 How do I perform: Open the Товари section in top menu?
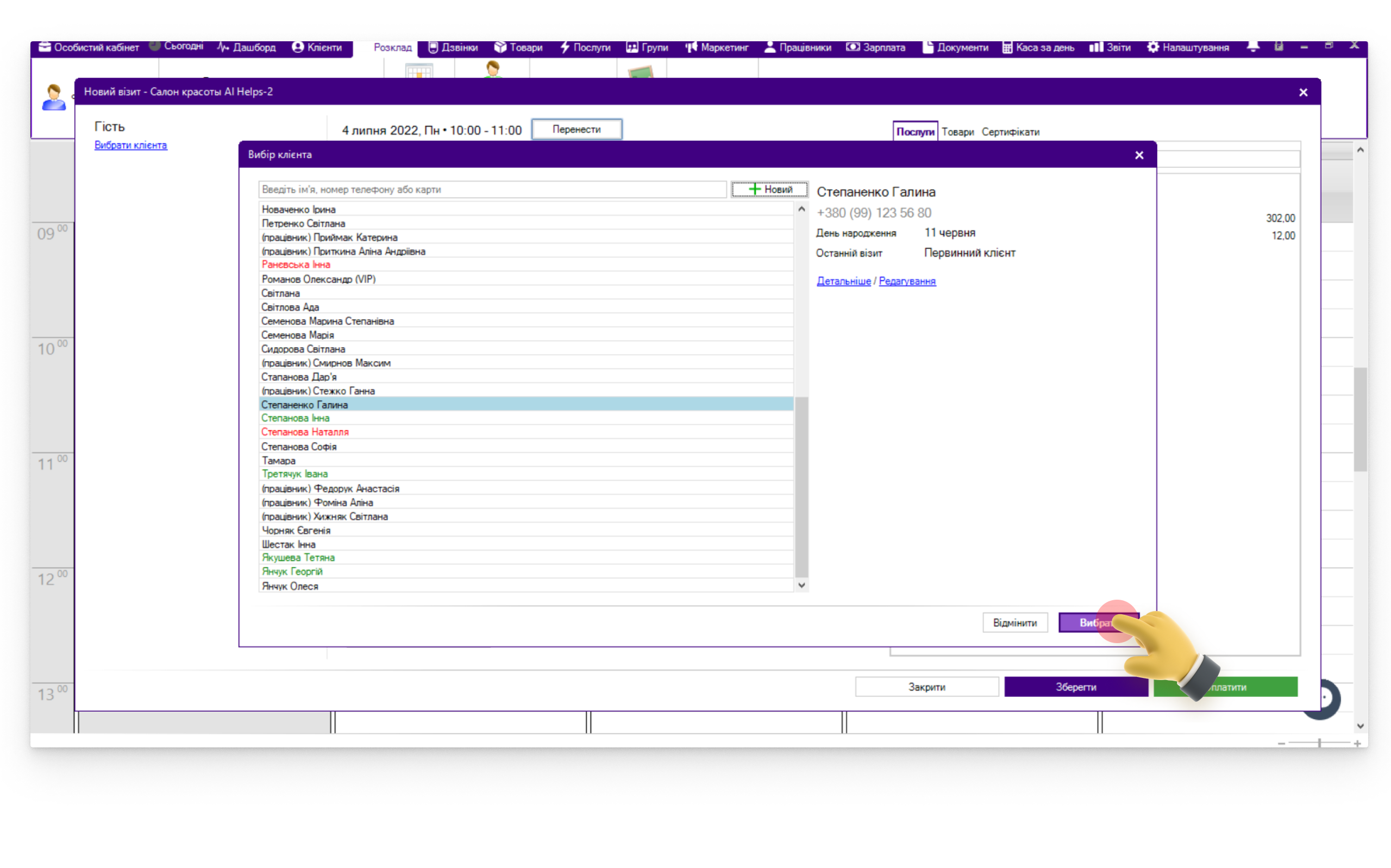pyautogui.click(x=518, y=48)
